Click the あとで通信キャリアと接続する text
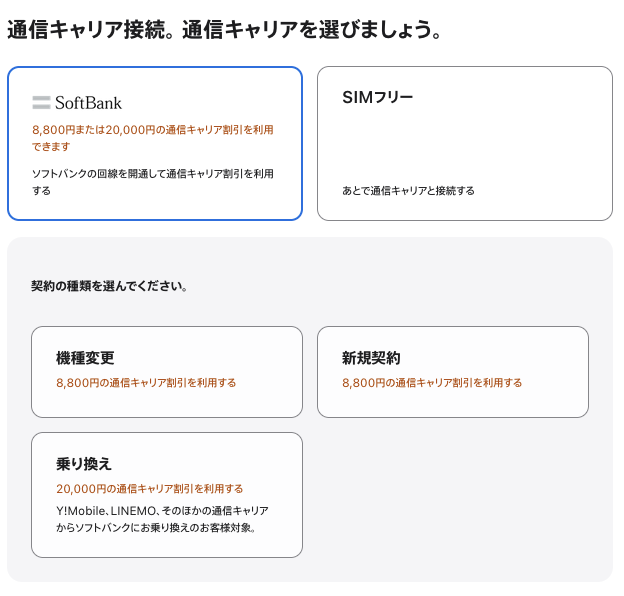The image size is (624, 596). [408, 191]
